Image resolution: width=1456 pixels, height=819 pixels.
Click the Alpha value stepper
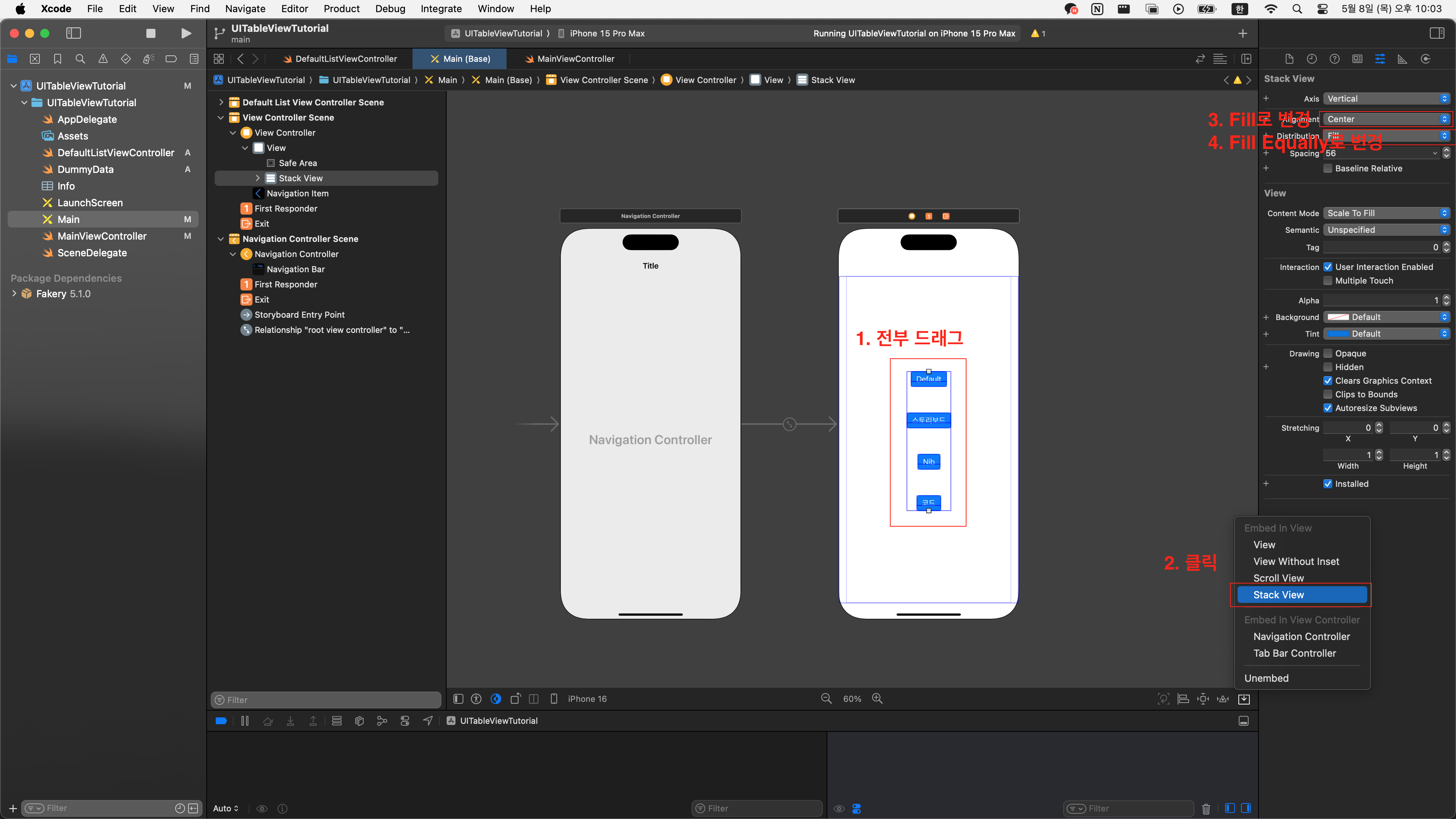(x=1447, y=300)
